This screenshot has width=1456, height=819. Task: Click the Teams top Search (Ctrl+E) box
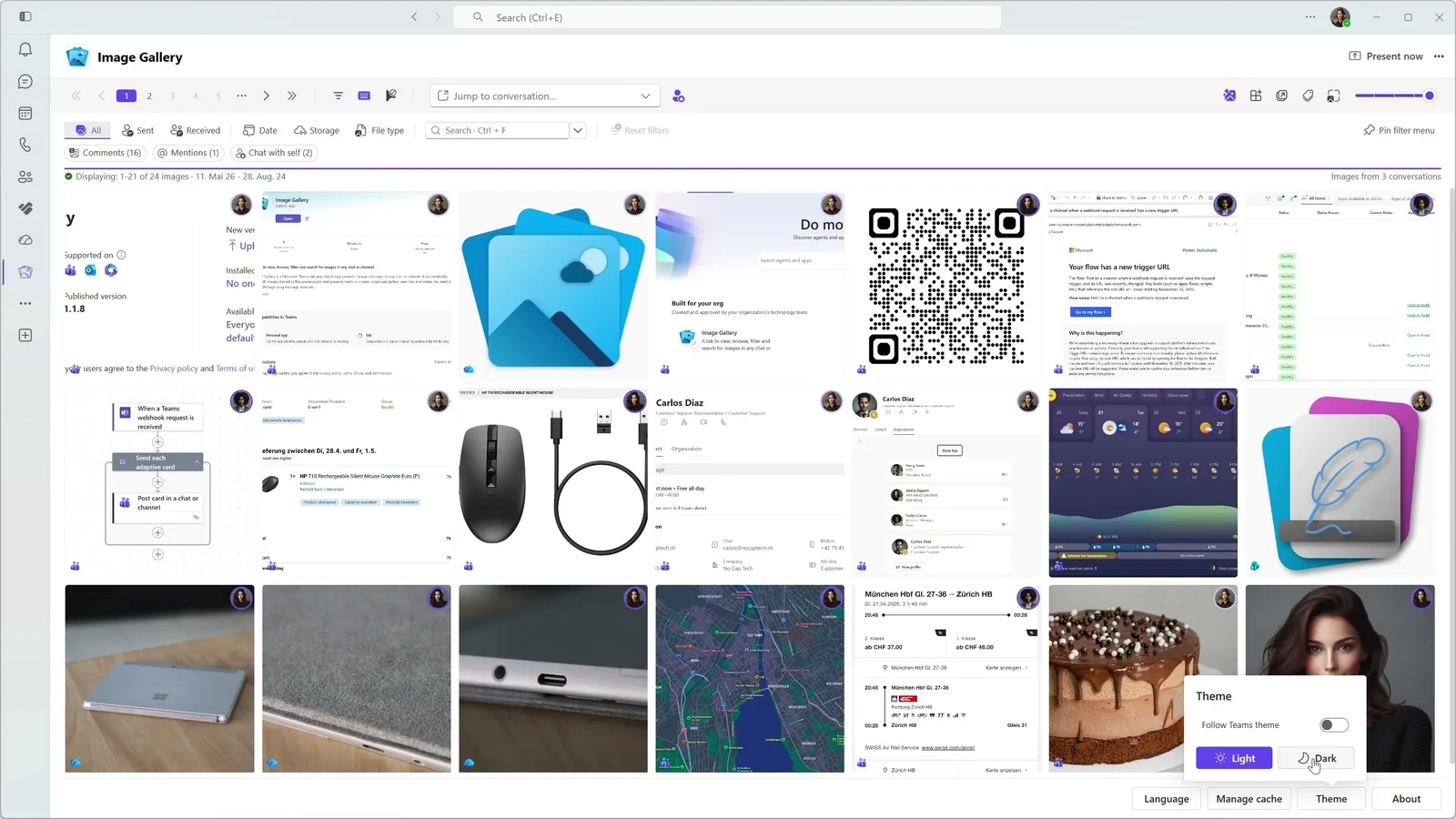click(x=728, y=17)
